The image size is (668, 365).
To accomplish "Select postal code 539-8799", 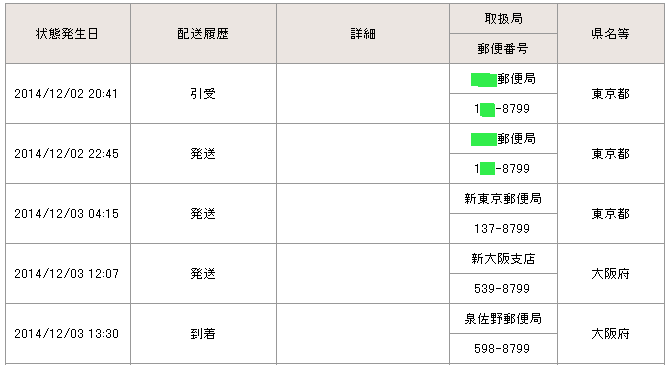I will [503, 289].
